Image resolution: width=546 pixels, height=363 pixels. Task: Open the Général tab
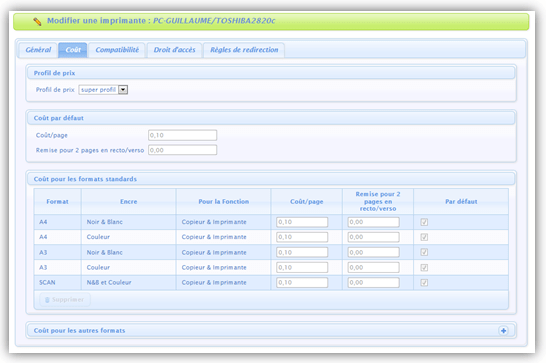(38, 50)
